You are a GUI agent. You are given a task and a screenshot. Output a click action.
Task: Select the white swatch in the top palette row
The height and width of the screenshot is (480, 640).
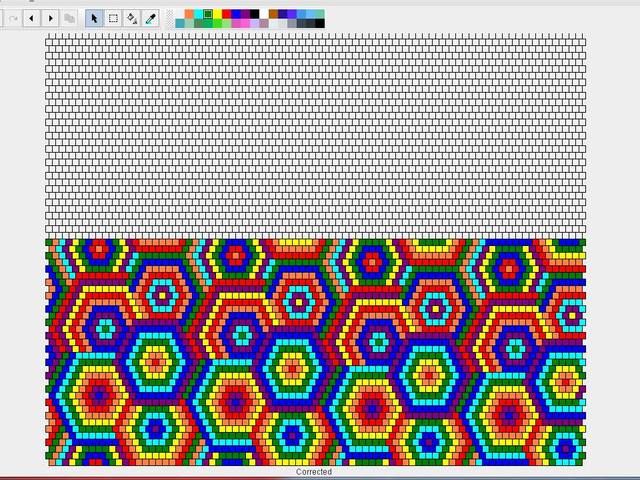click(x=264, y=13)
